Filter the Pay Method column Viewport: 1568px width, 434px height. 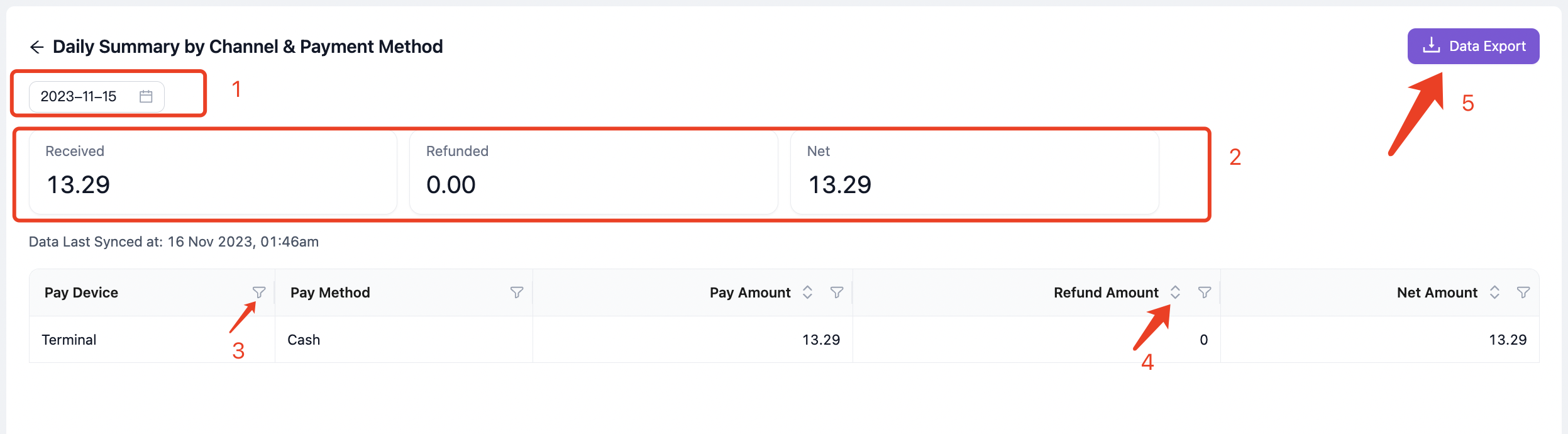point(517,292)
